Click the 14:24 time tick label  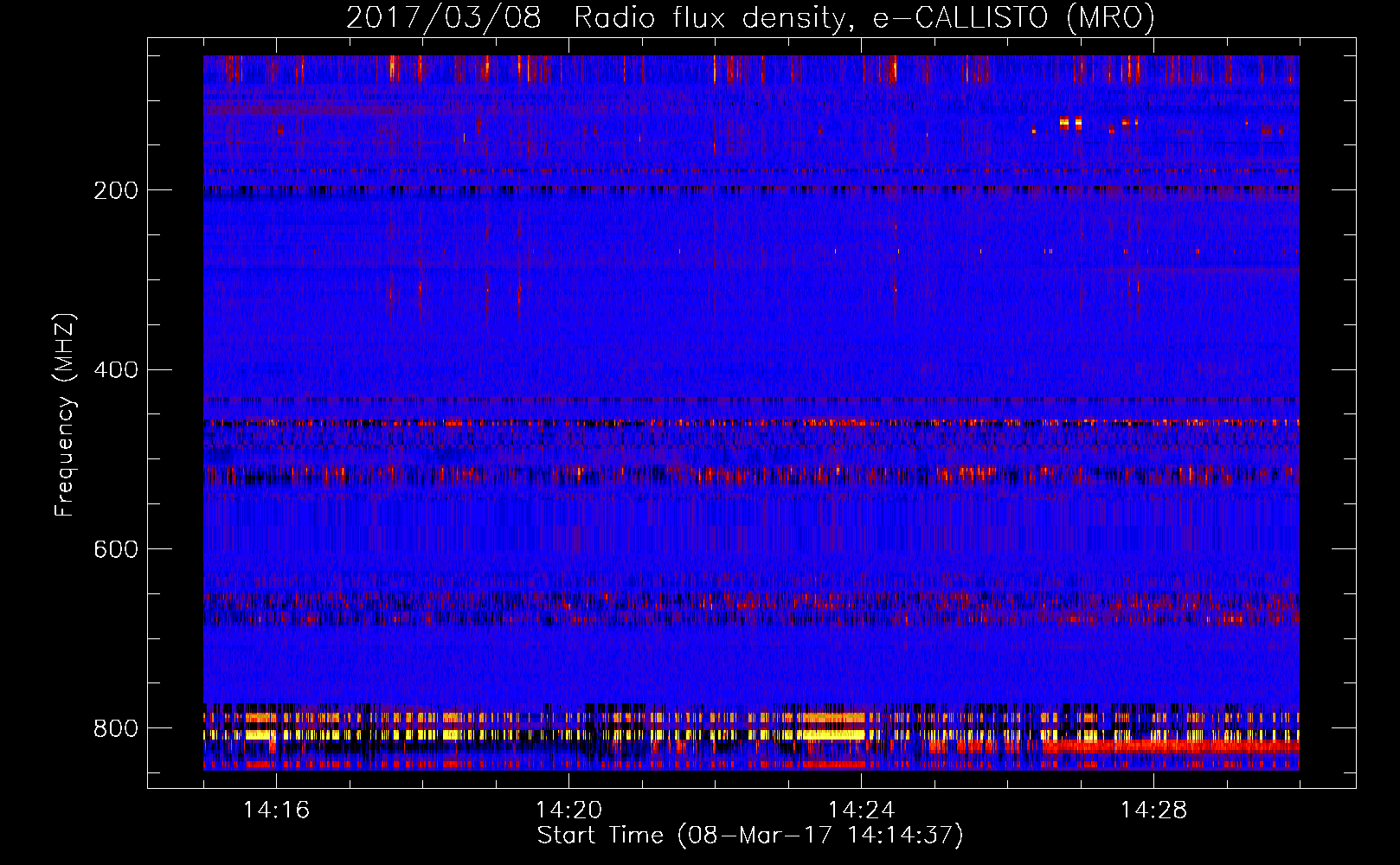pos(861,810)
